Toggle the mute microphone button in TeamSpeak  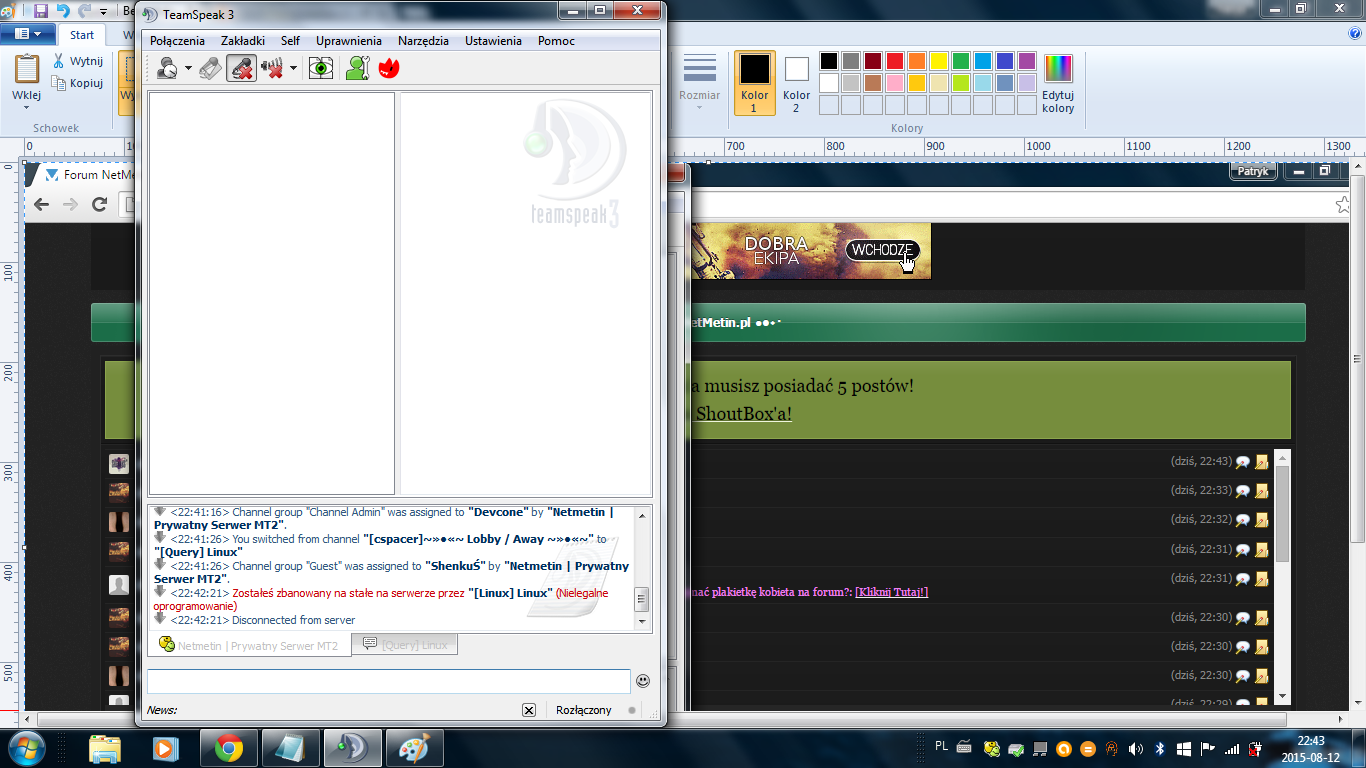click(241, 68)
